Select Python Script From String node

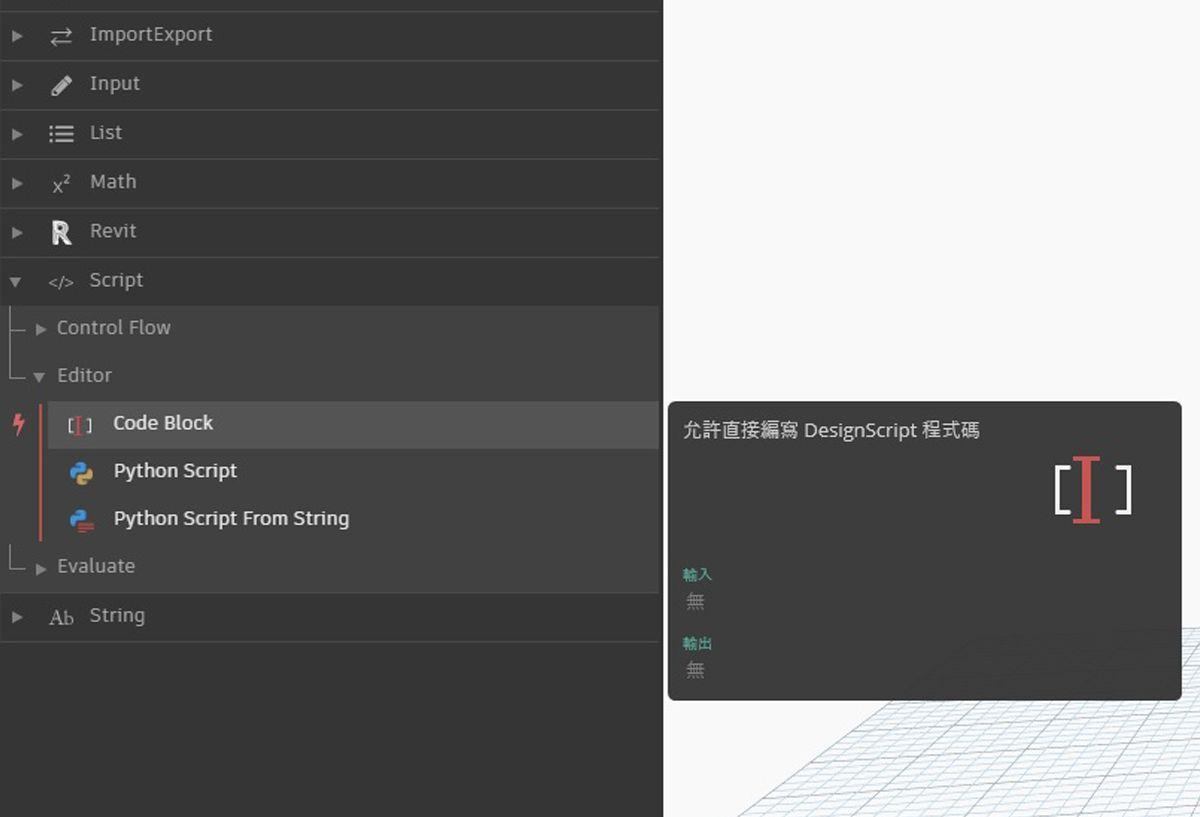(353, 519)
